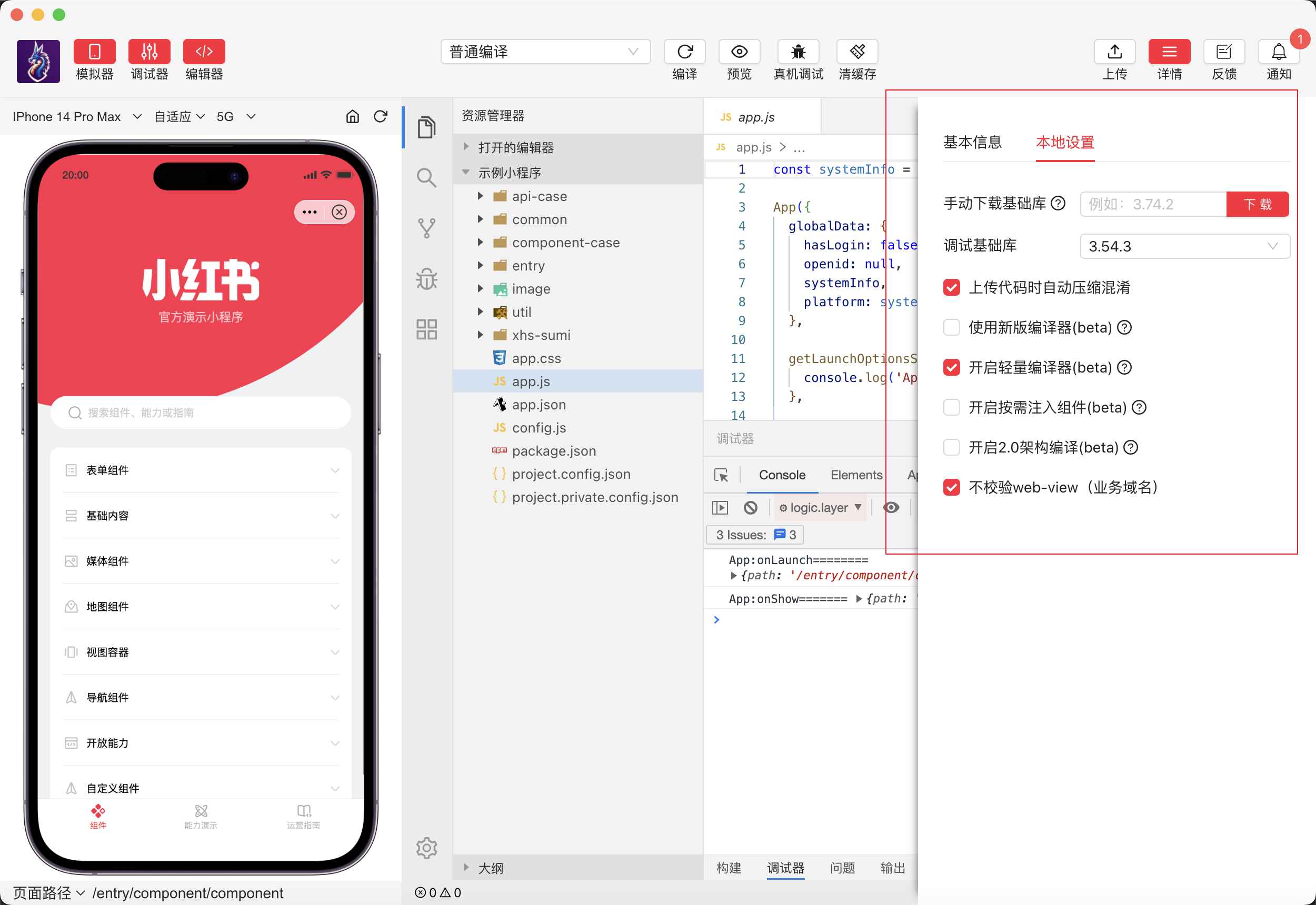Open the 5G network dropdown
The width and height of the screenshot is (1316, 905).
236,116
